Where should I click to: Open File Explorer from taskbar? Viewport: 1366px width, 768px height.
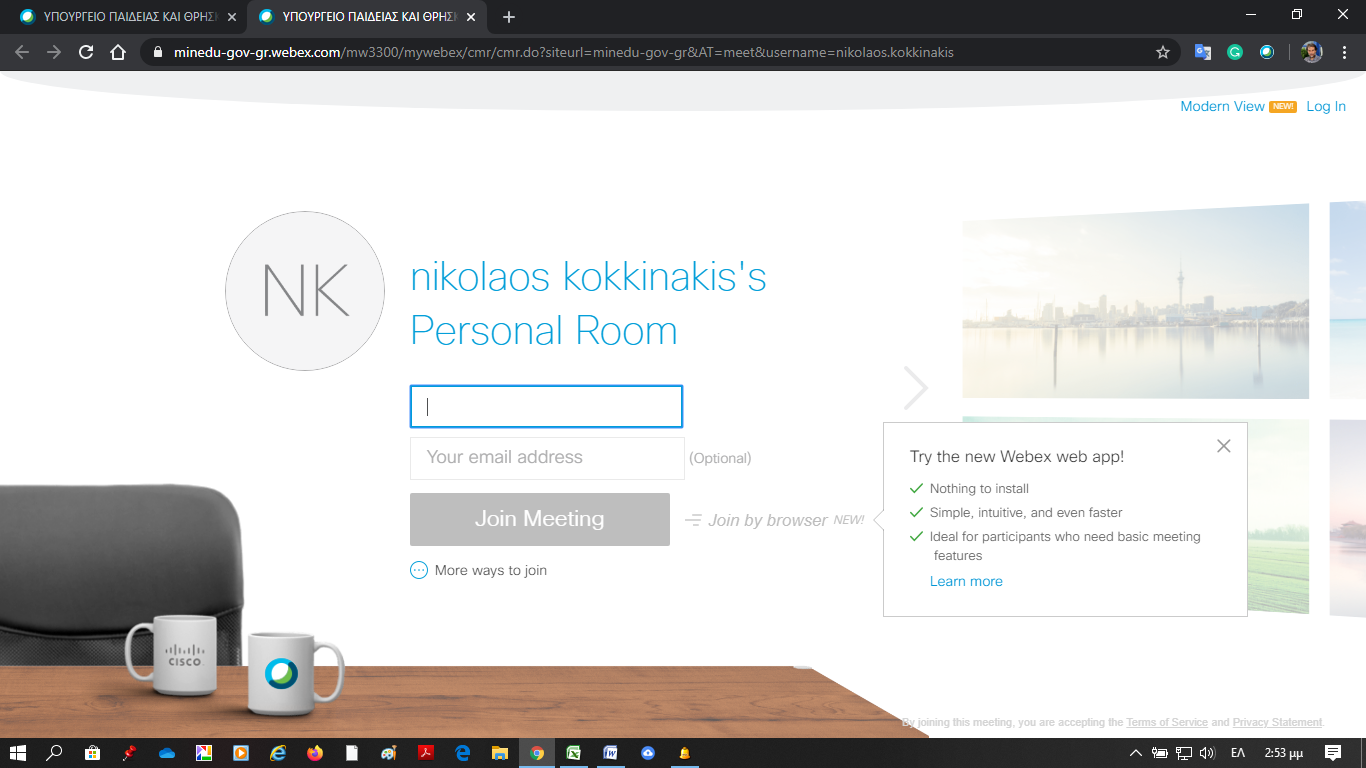click(500, 753)
